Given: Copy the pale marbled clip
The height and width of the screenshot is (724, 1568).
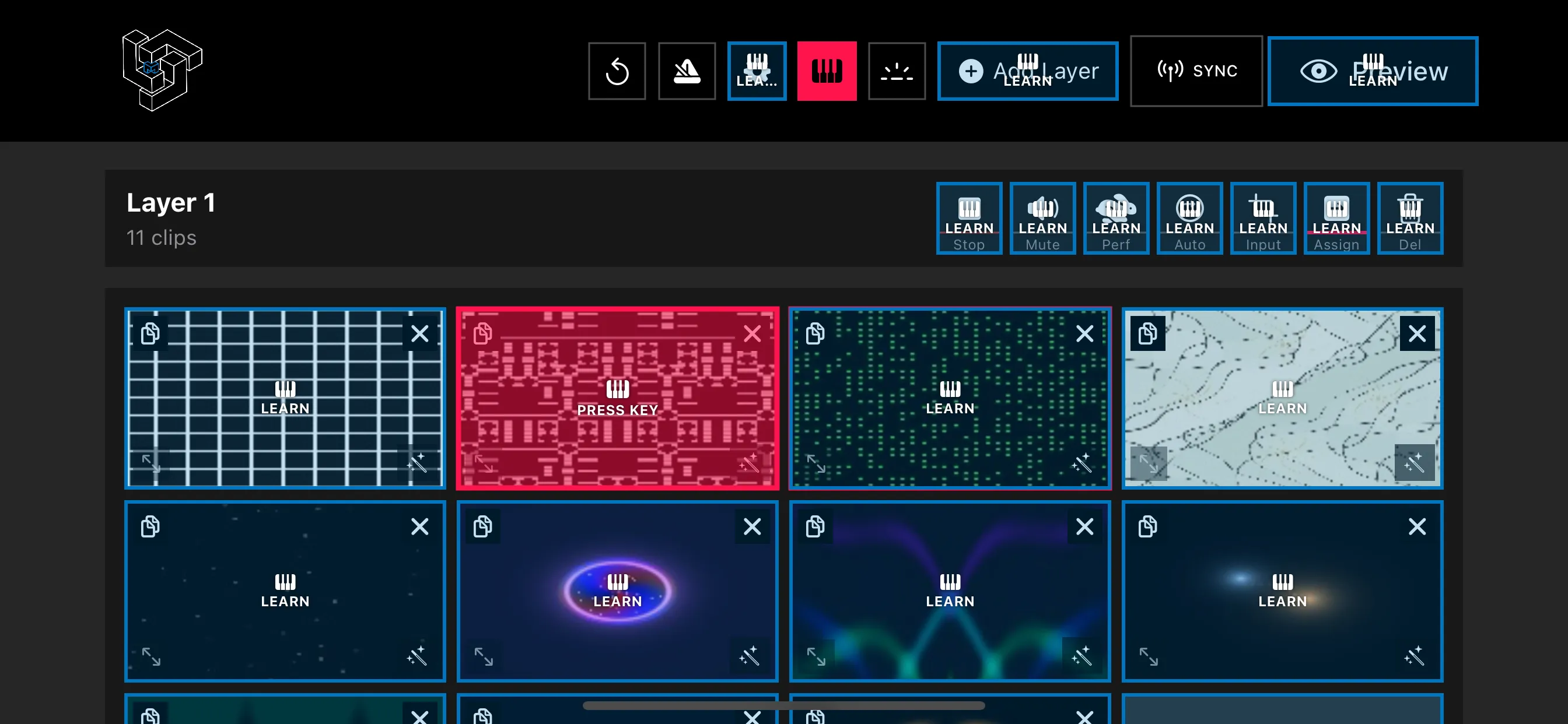Looking at the screenshot, I should coord(1147,333).
